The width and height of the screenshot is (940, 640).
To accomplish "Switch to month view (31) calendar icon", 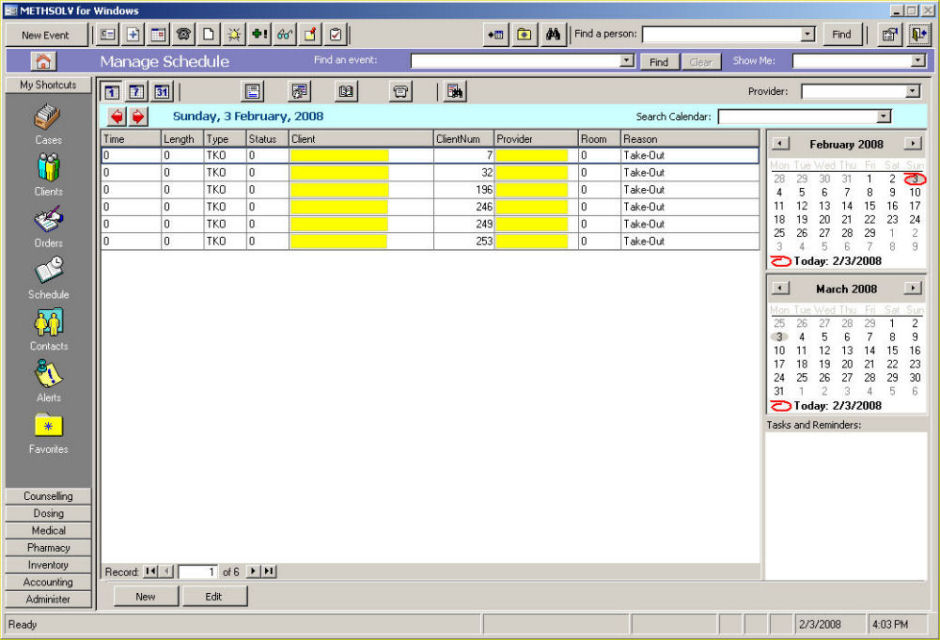I will pos(162,92).
